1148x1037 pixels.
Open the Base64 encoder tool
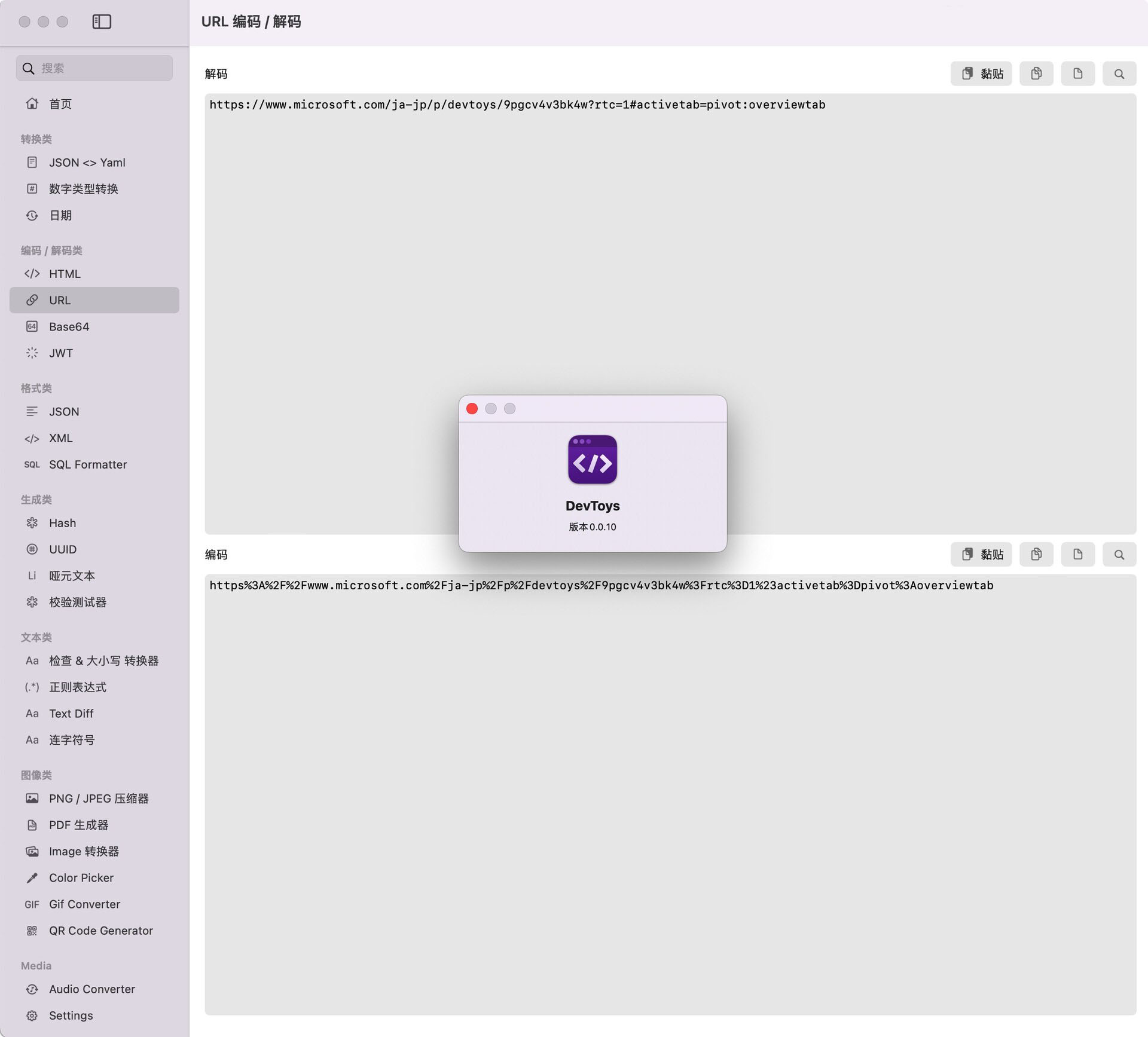[94, 326]
